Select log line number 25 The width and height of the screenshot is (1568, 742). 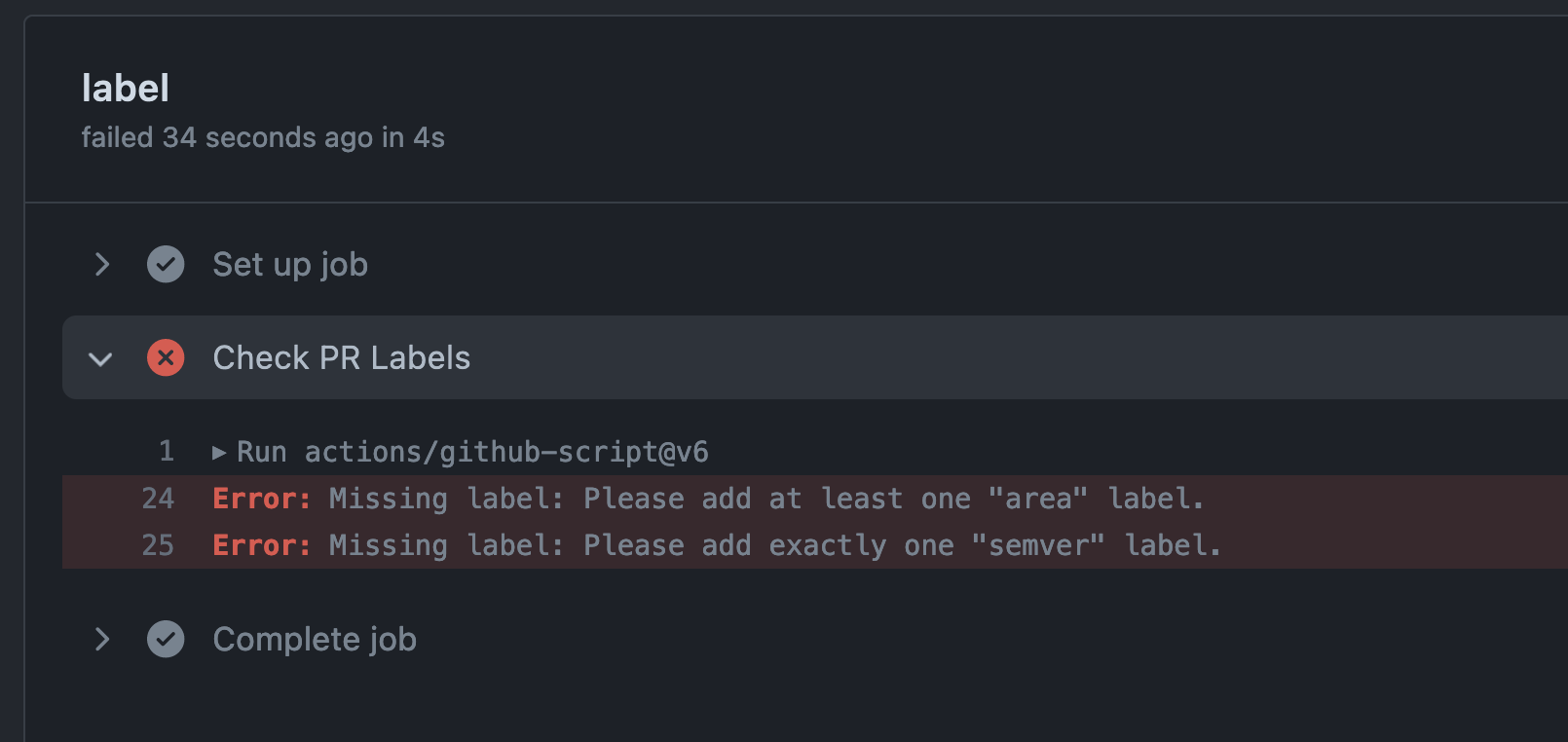pos(158,545)
